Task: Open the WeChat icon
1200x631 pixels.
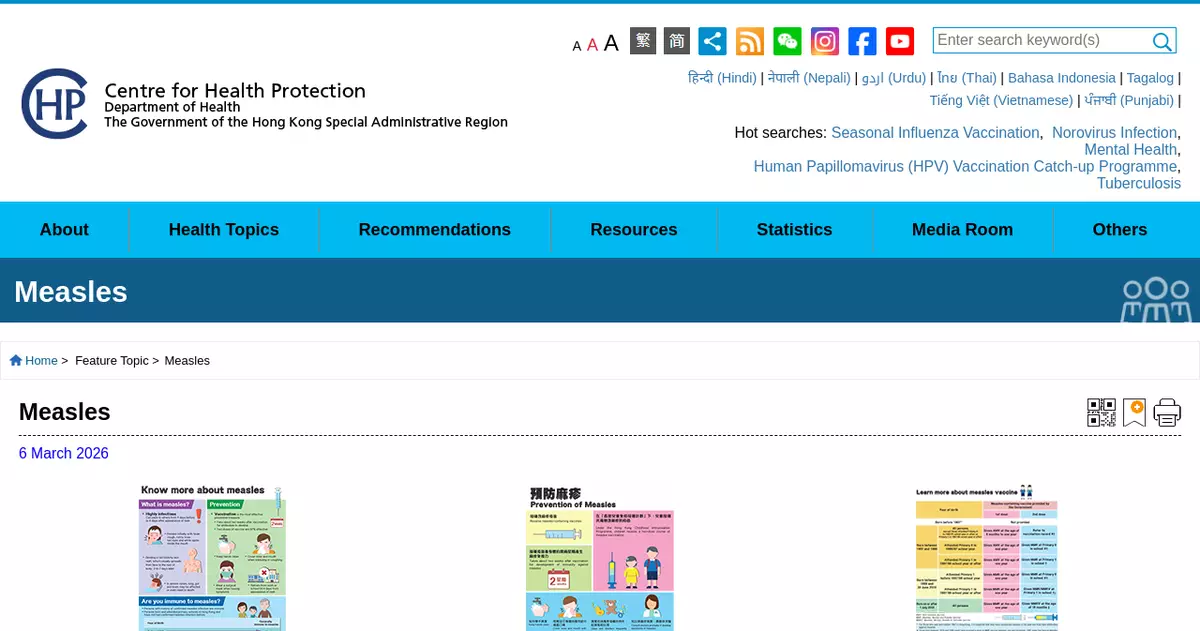Action: pos(787,41)
